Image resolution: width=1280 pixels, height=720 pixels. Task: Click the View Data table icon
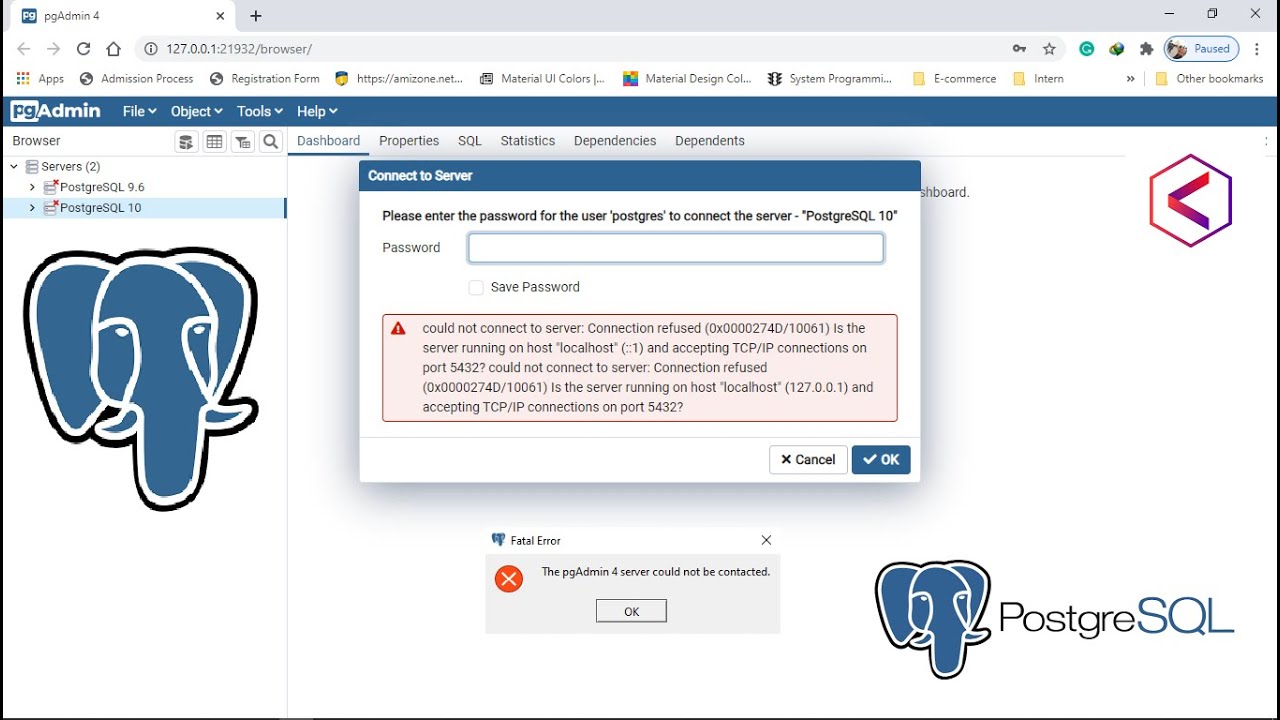[214, 142]
